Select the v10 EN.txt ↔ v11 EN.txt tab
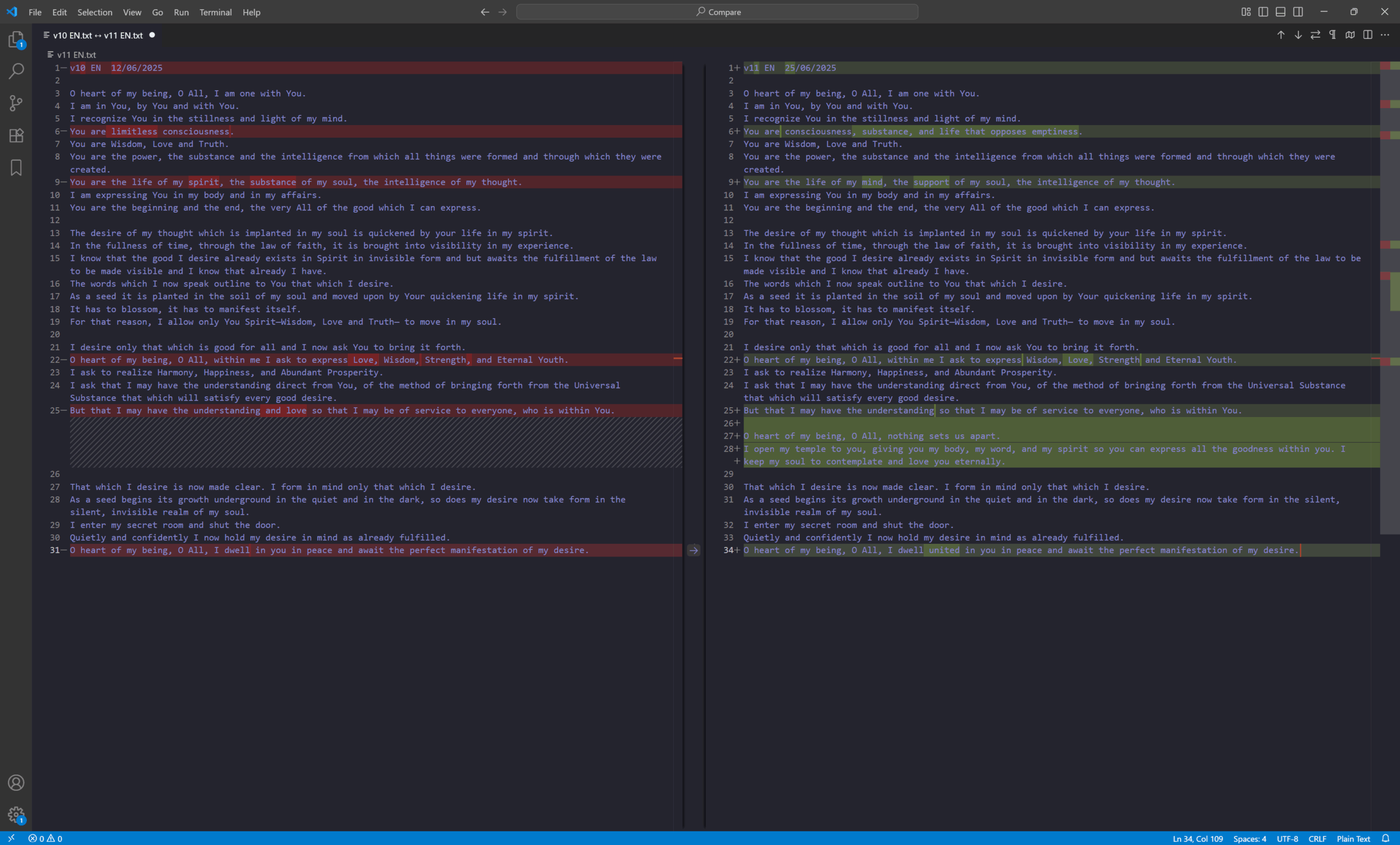The image size is (1400, 845). tap(98, 35)
